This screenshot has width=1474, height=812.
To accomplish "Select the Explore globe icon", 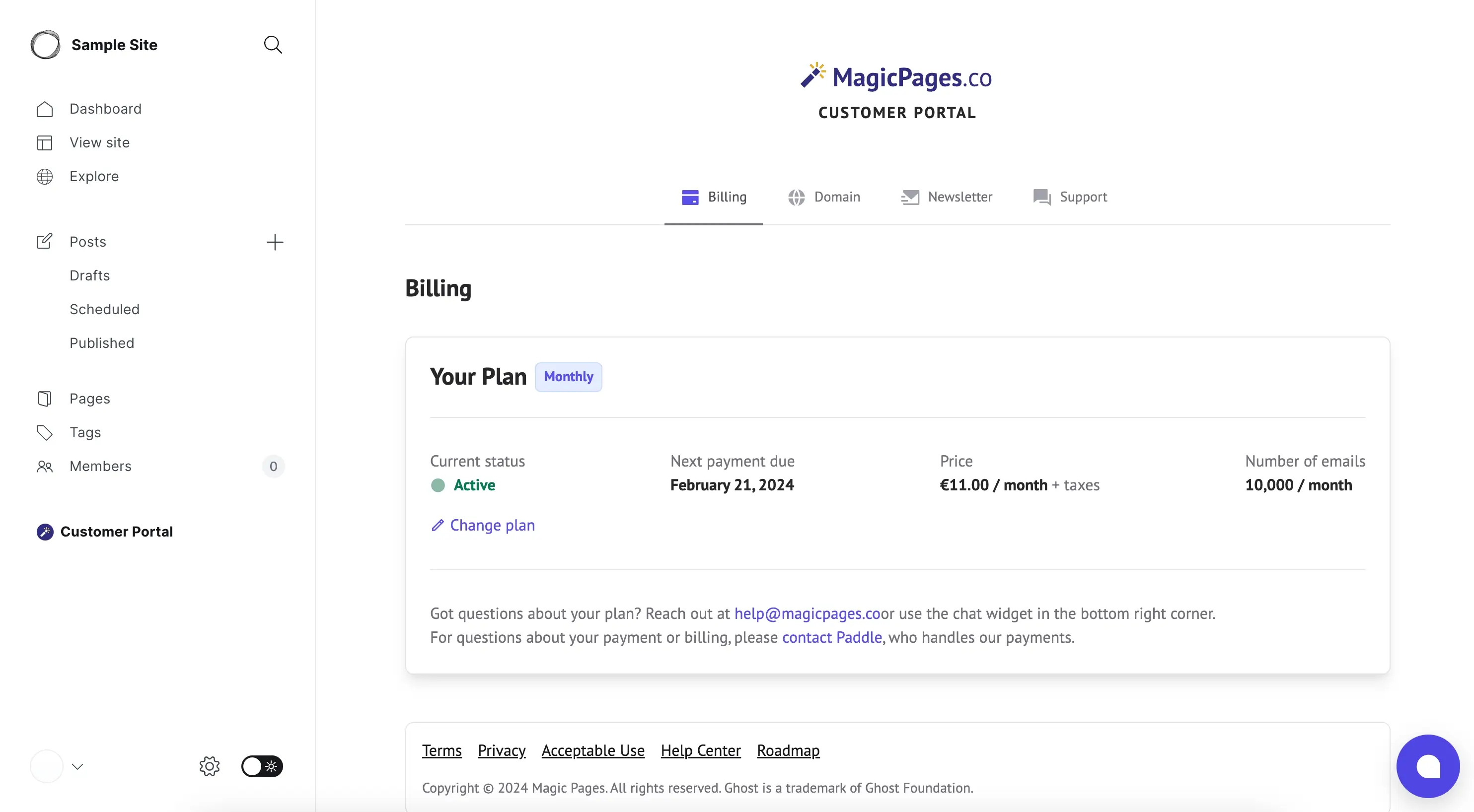I will (x=45, y=176).
